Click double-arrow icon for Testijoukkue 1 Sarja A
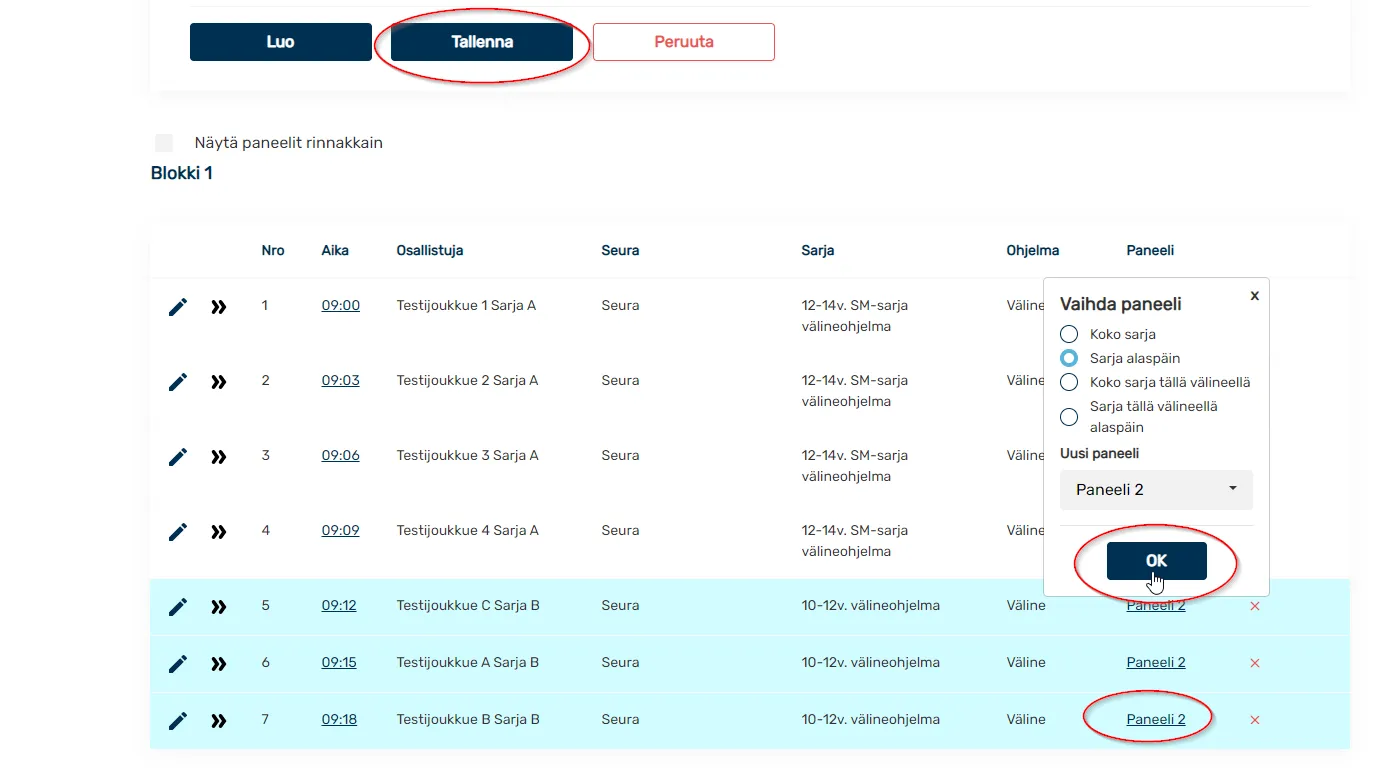Screen dimensions: 1379x777 [x=219, y=307]
